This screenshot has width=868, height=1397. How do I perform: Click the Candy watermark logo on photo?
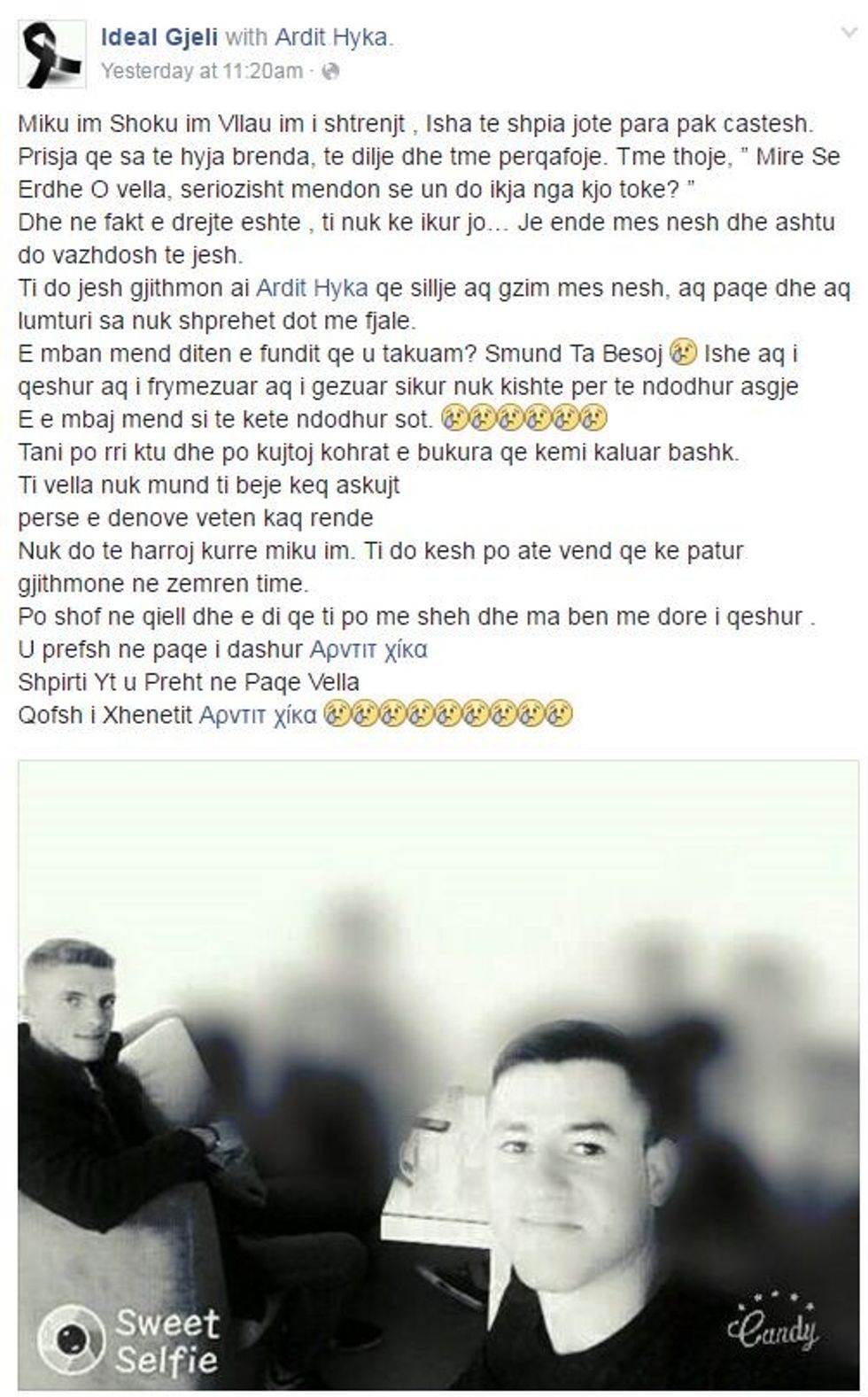771,1324
